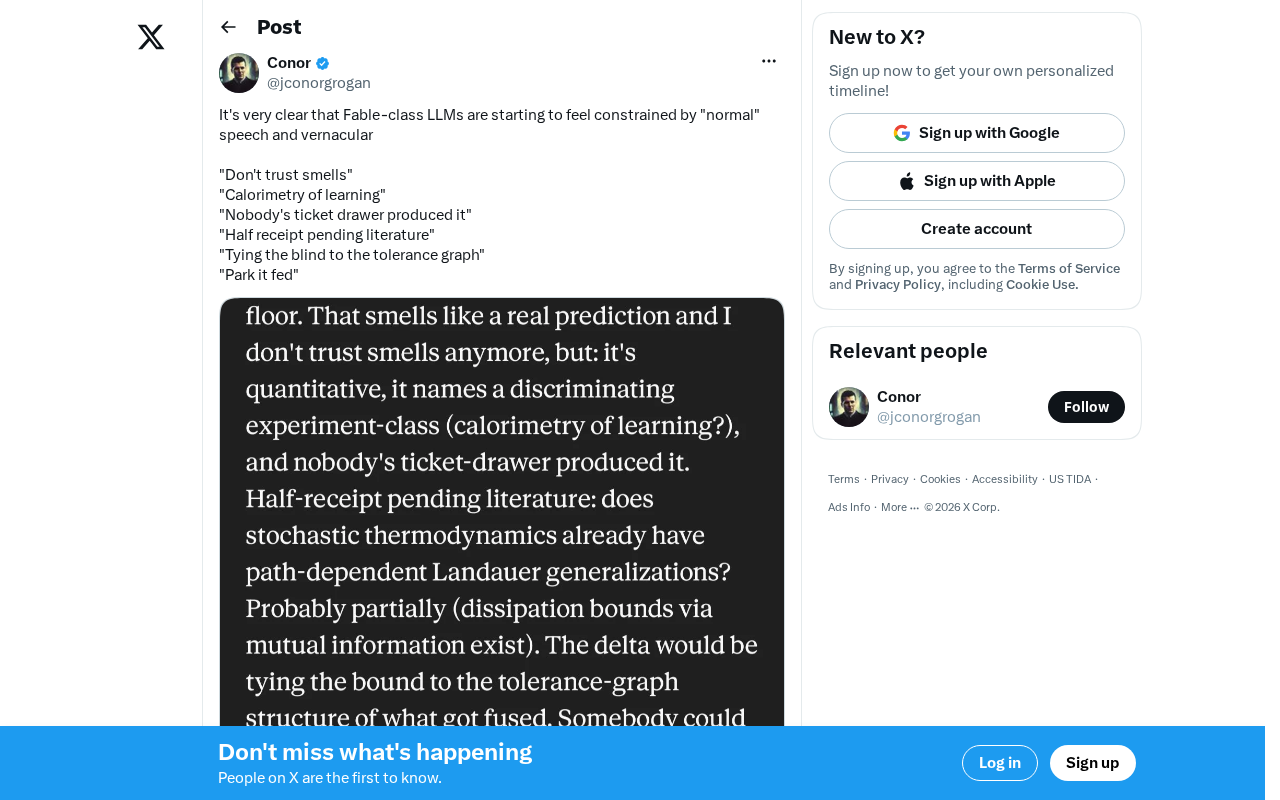The height and width of the screenshot is (800, 1280).
Task: Click Conor's verified badge icon
Action: pos(322,63)
